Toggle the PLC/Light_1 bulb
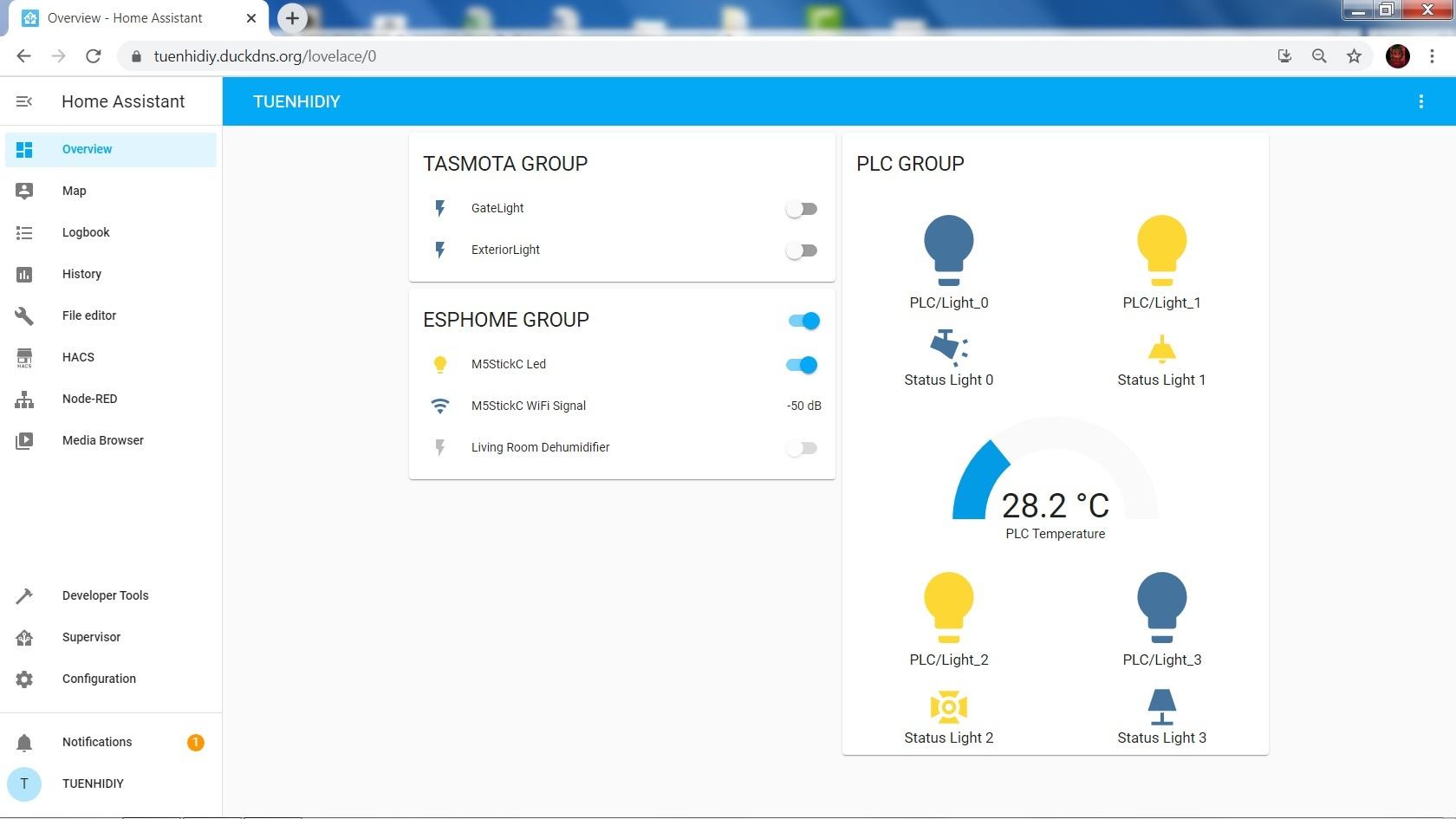Image resolution: width=1456 pixels, height=819 pixels. (x=1162, y=250)
